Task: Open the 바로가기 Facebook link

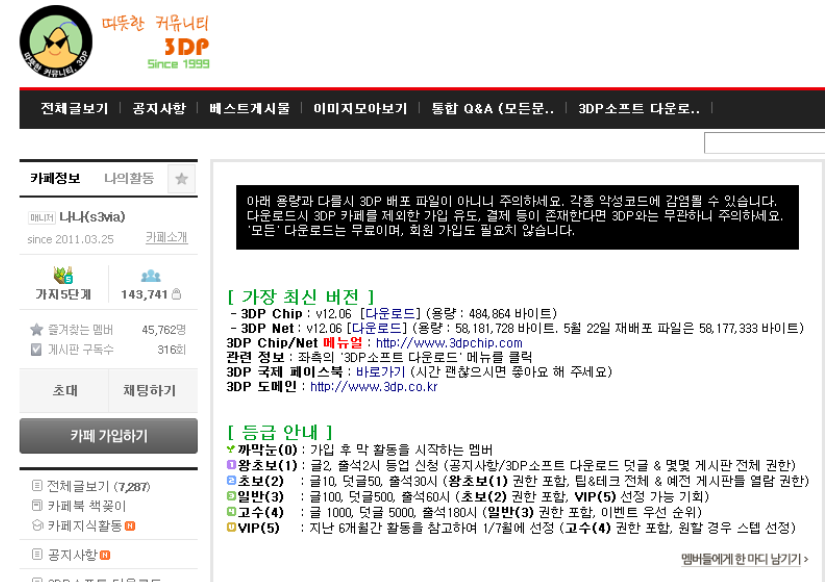Action: 380,372
